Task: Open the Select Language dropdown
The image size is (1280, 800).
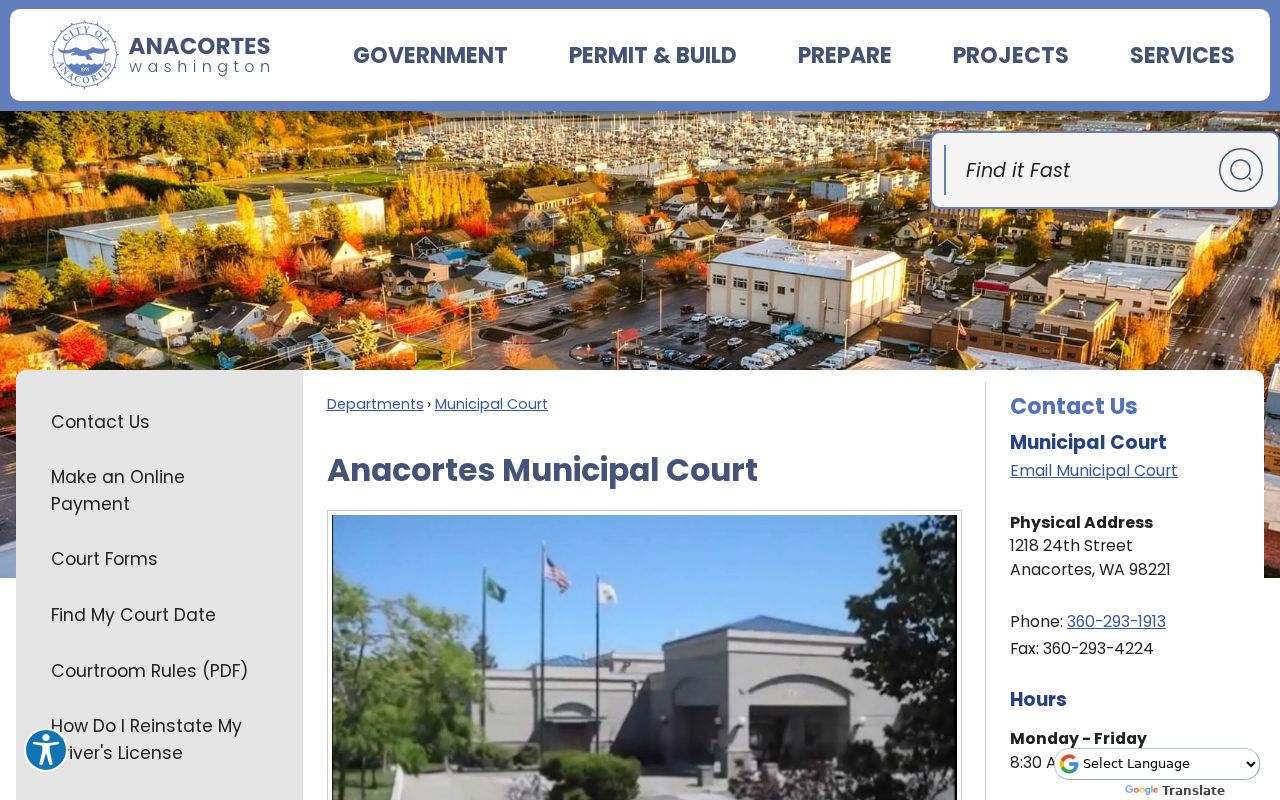Action: pos(1157,764)
